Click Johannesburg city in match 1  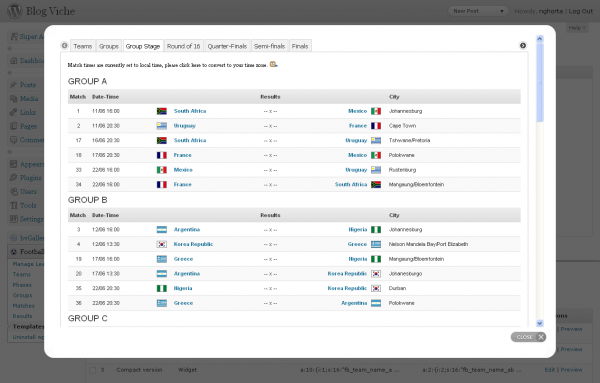pos(405,111)
